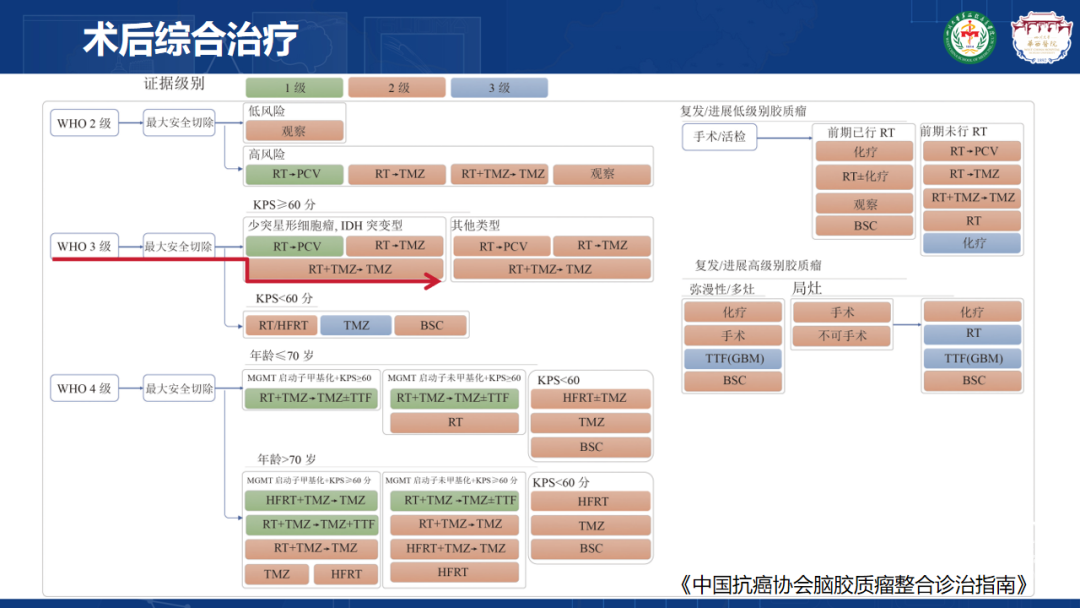Select the green 1 级 evidence legend swatch

(294, 88)
